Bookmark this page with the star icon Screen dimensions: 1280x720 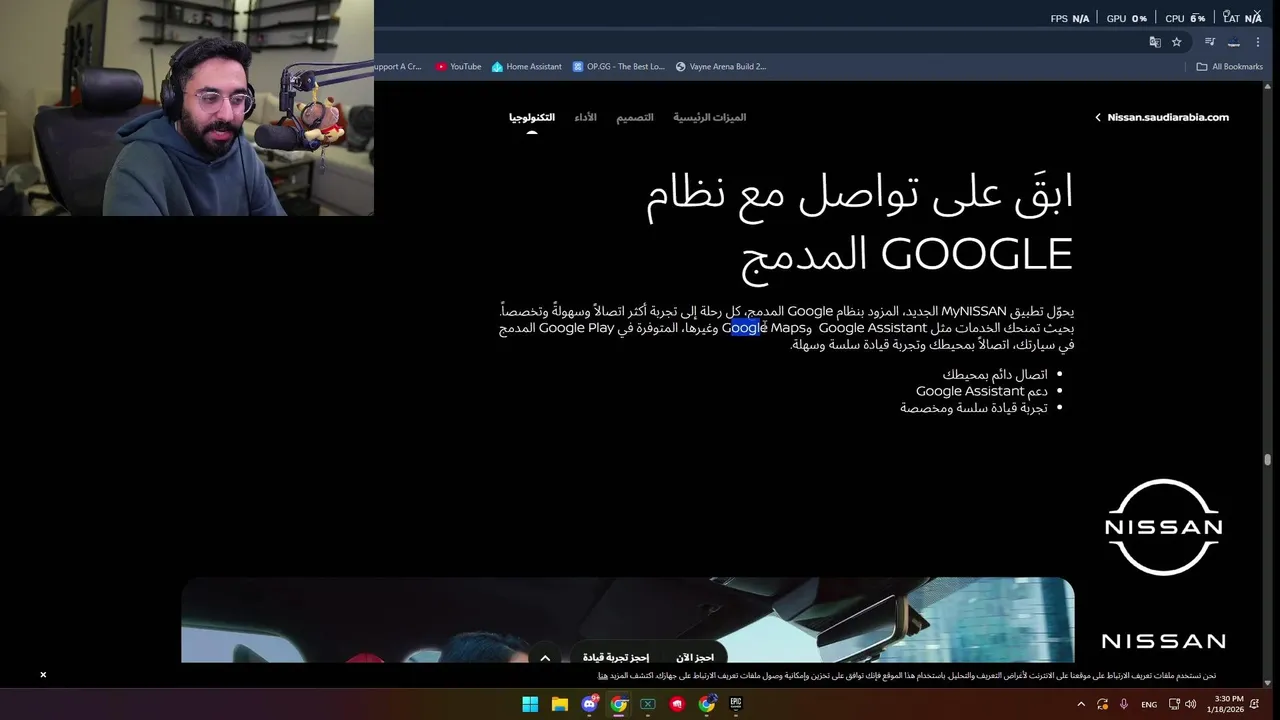tap(1177, 42)
